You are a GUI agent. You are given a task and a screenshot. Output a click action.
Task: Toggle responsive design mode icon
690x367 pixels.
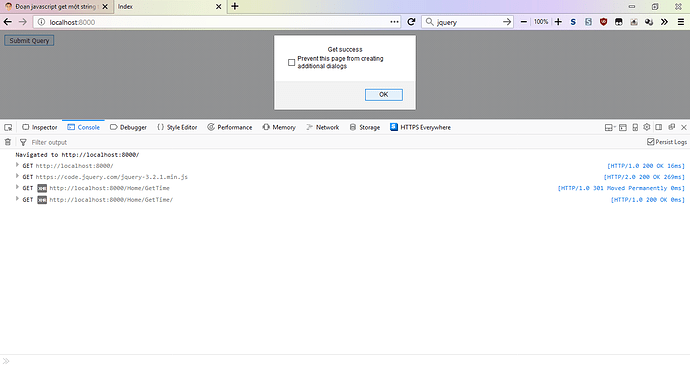coord(635,127)
